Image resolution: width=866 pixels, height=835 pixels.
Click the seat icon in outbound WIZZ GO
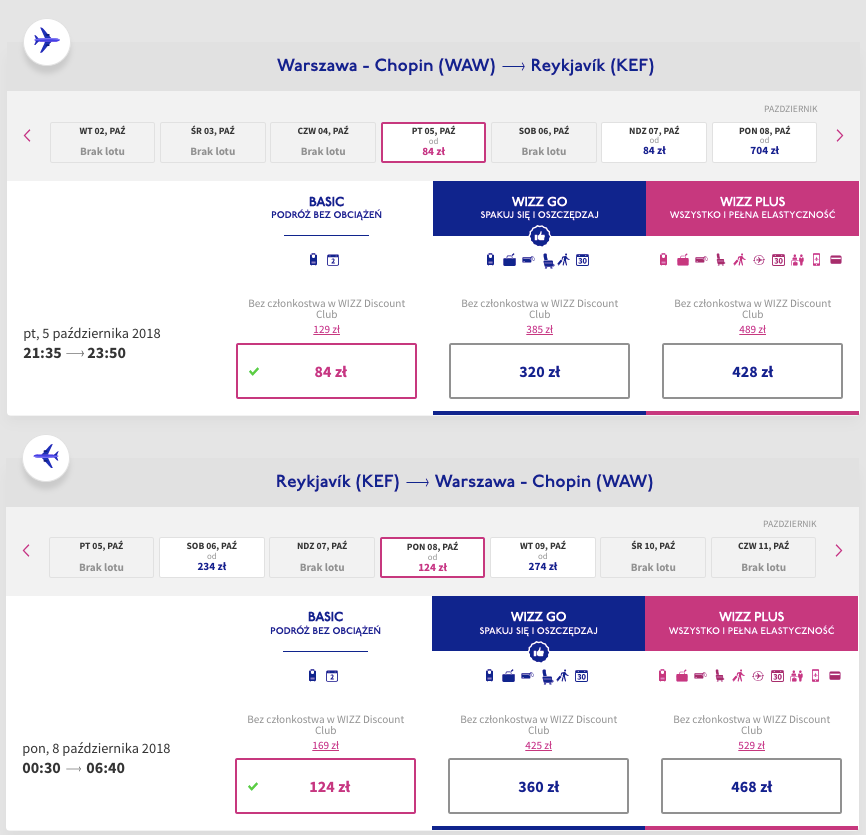(x=547, y=261)
